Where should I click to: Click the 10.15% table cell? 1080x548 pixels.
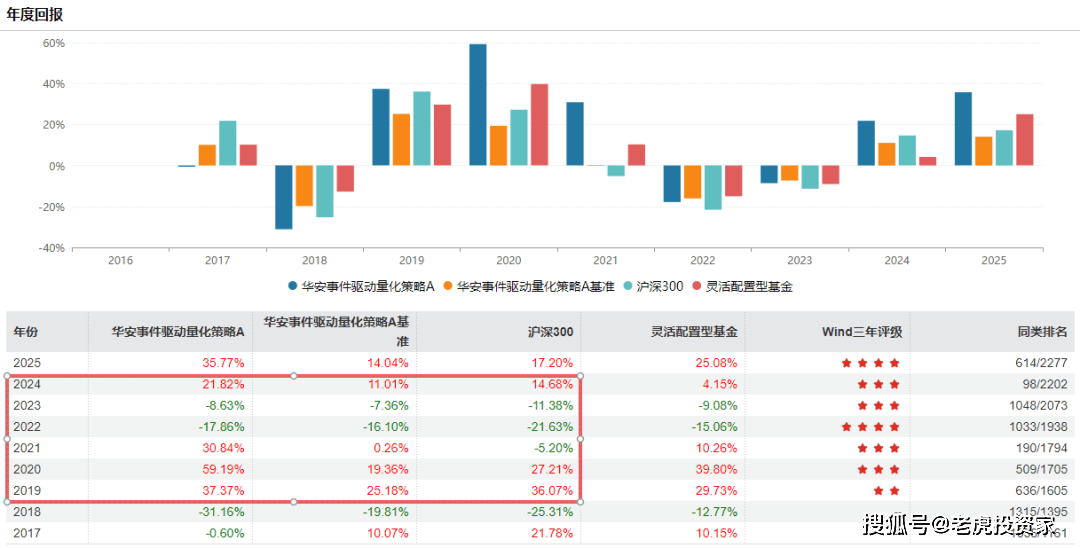[x=716, y=534]
